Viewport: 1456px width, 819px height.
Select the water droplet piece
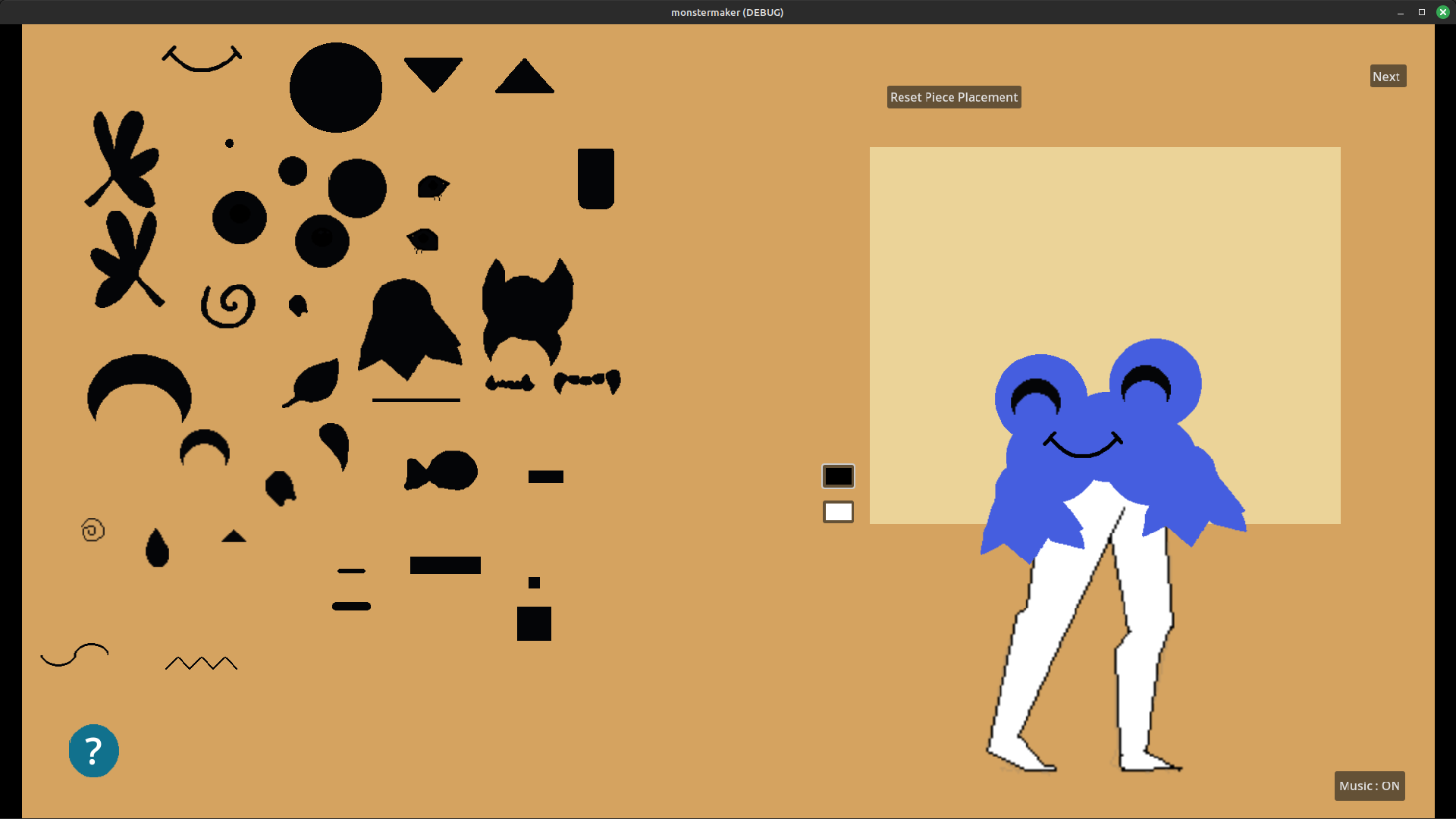point(157,549)
